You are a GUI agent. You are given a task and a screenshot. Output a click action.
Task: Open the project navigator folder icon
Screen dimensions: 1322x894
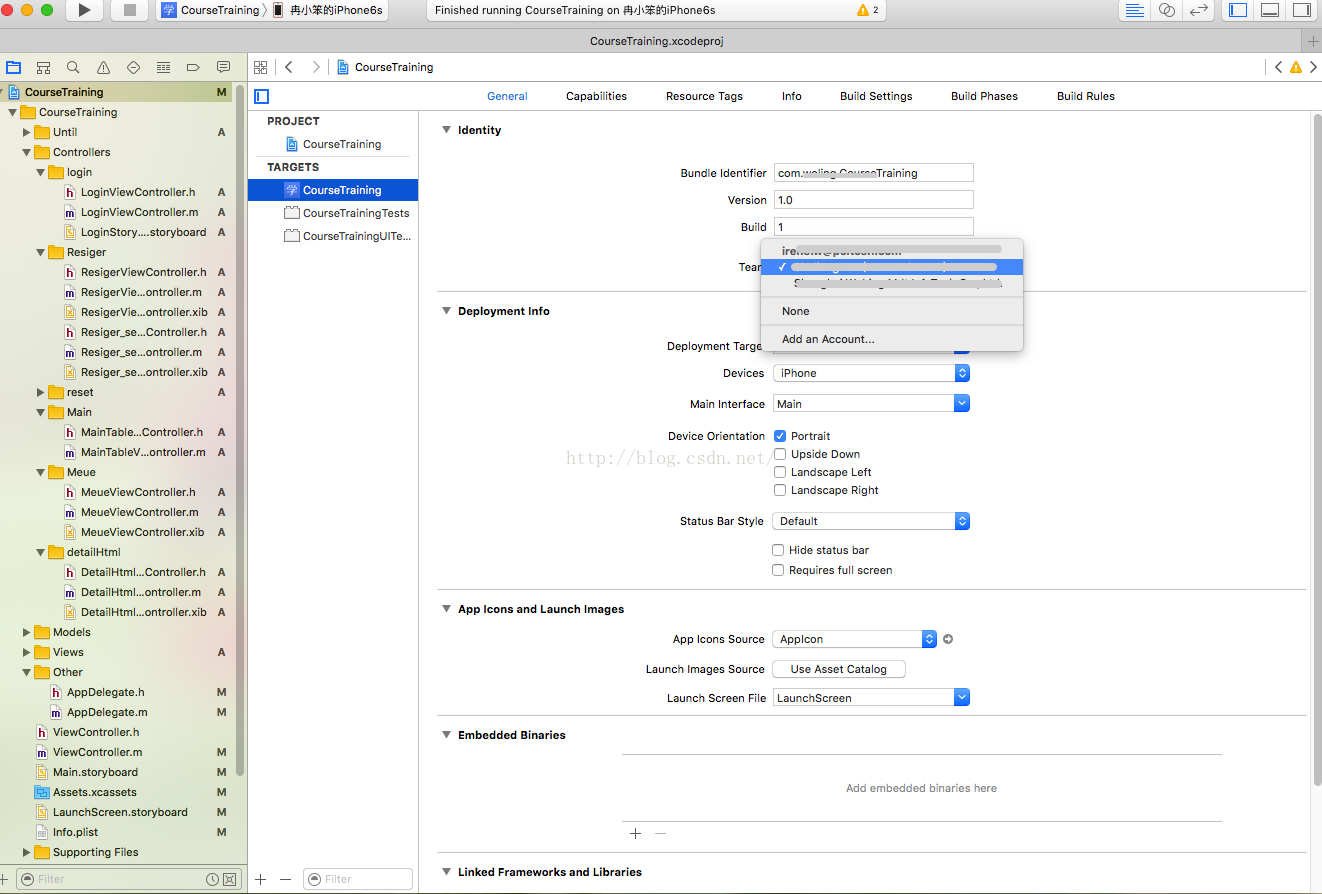[x=14, y=67]
